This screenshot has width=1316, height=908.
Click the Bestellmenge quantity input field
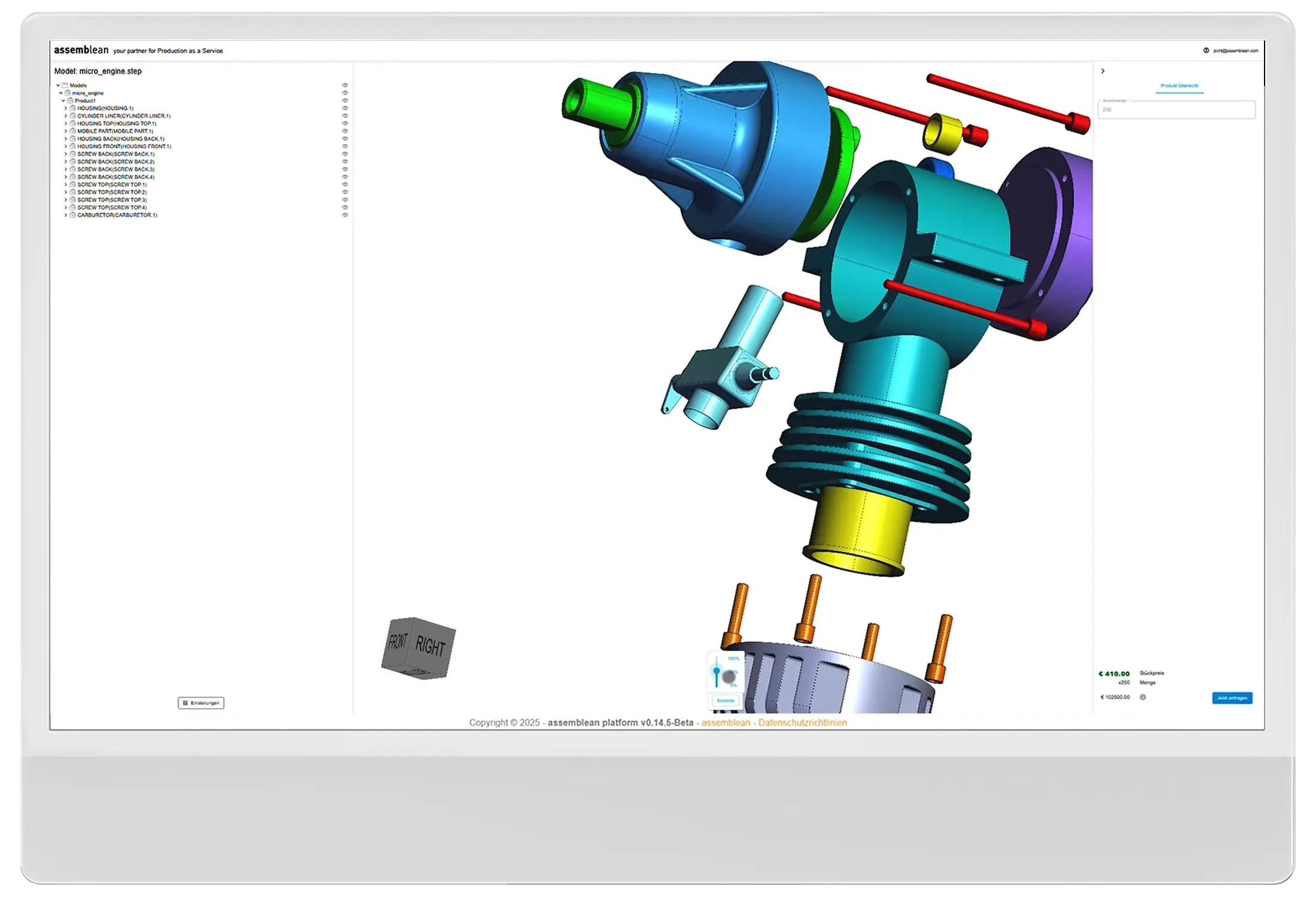tap(1176, 109)
